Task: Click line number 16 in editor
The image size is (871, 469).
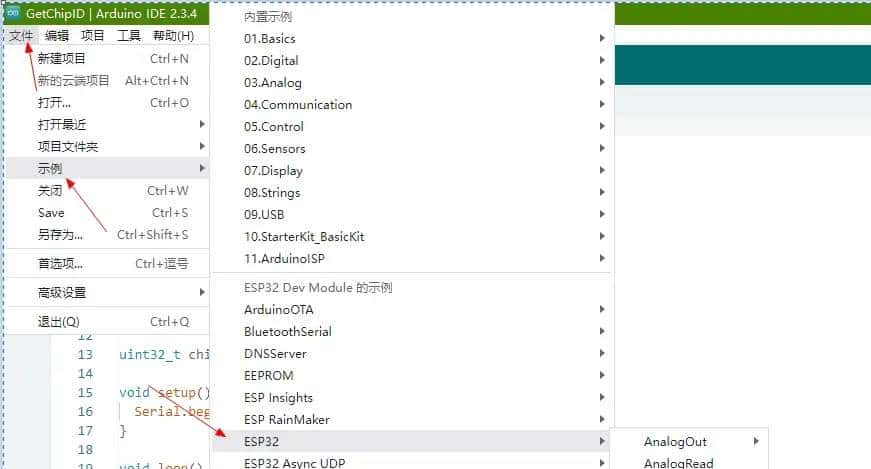Action: pos(85,411)
